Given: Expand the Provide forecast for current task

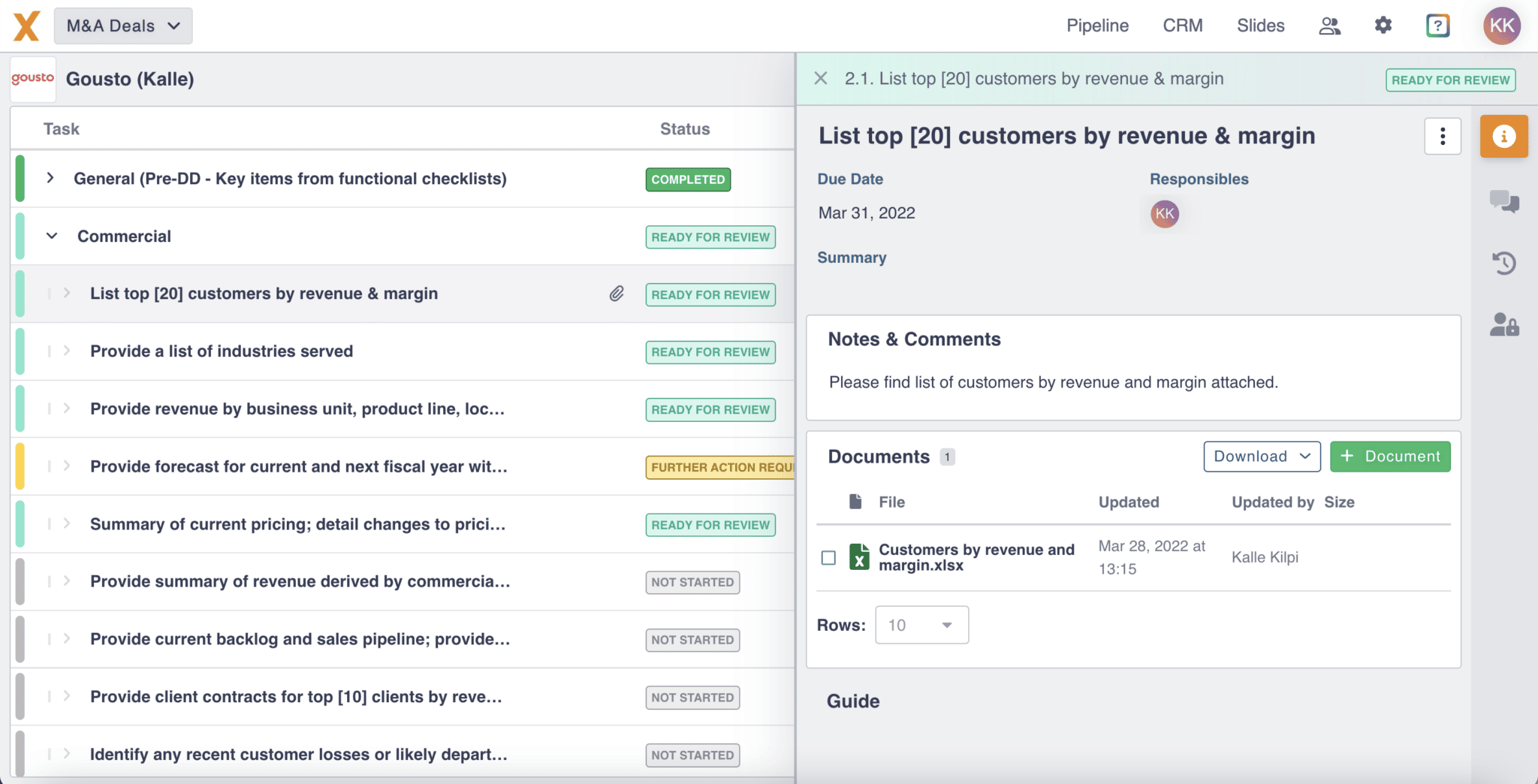Looking at the screenshot, I should coord(67,466).
